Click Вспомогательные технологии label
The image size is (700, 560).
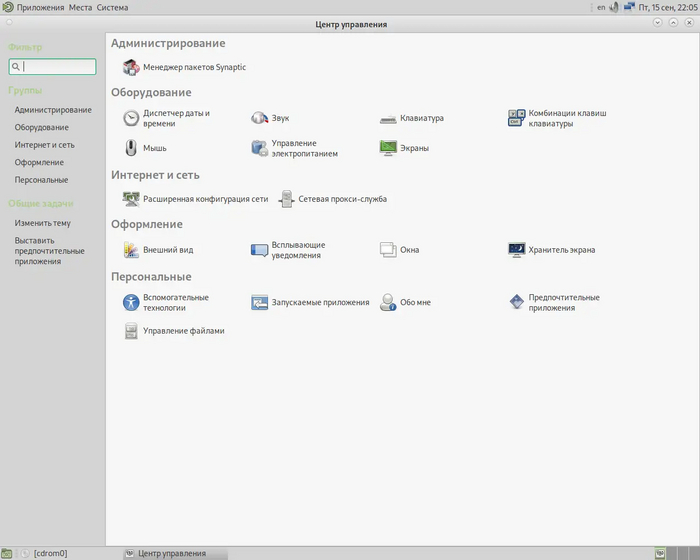click(176, 302)
